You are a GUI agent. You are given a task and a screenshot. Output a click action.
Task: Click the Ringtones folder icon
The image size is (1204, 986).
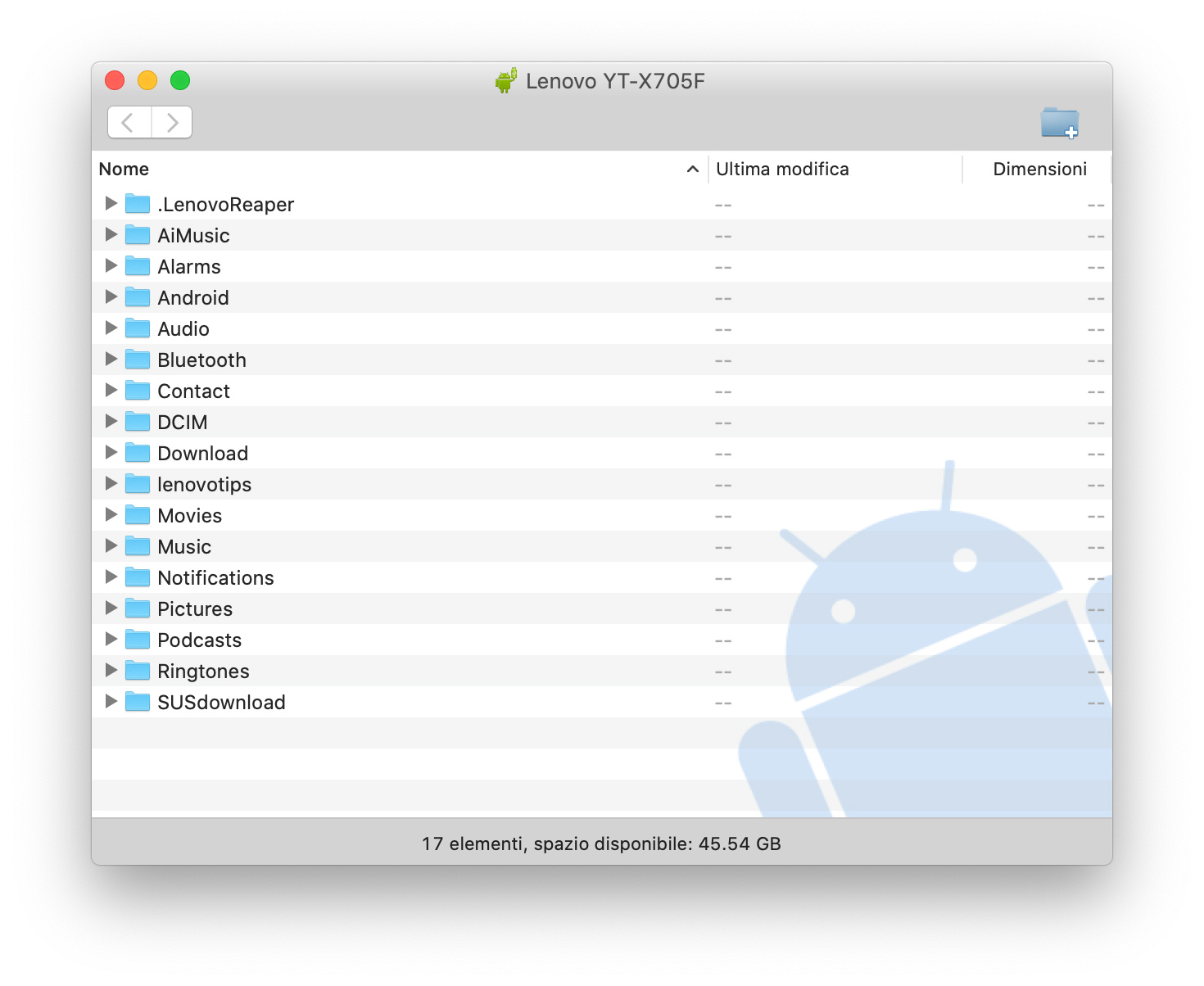[138, 670]
